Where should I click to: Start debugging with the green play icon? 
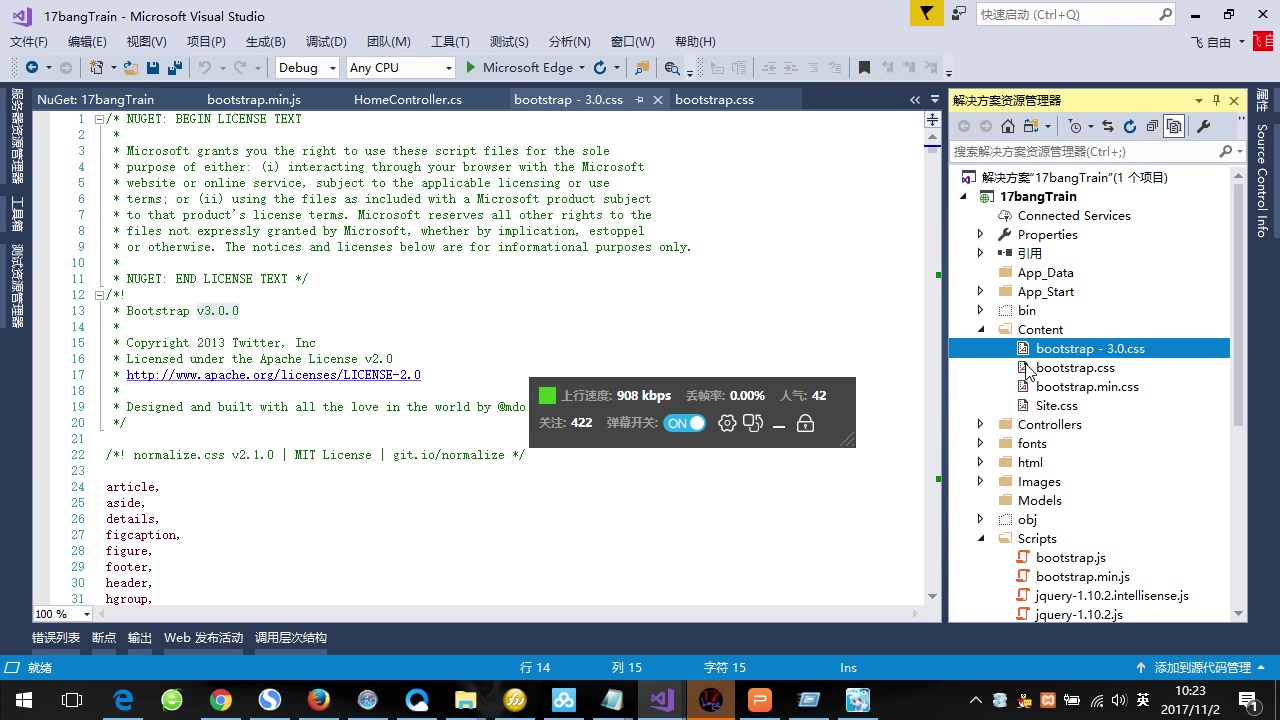click(x=471, y=68)
